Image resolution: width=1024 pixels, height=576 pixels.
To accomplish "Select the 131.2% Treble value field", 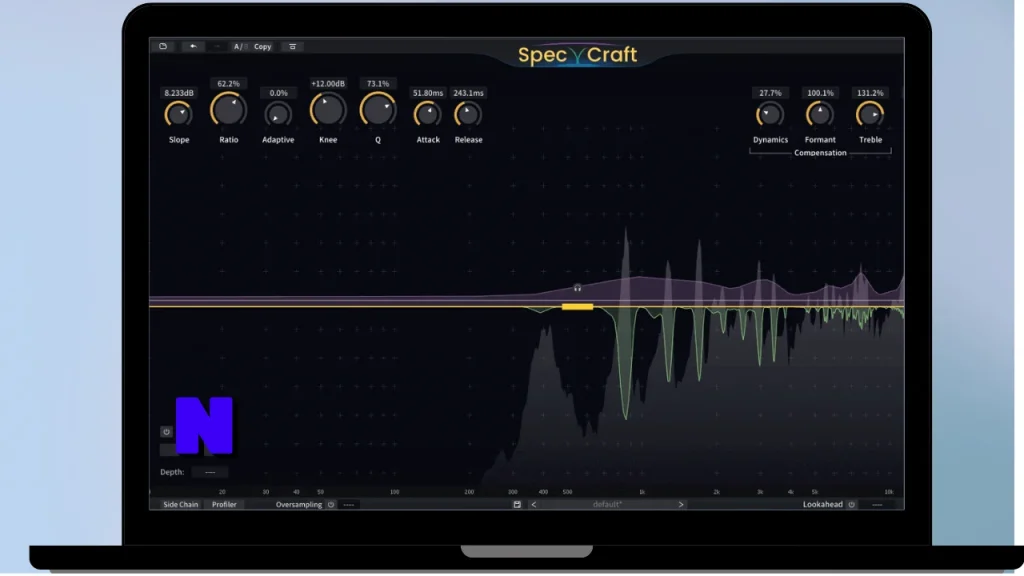I will pyautogui.click(x=870, y=93).
